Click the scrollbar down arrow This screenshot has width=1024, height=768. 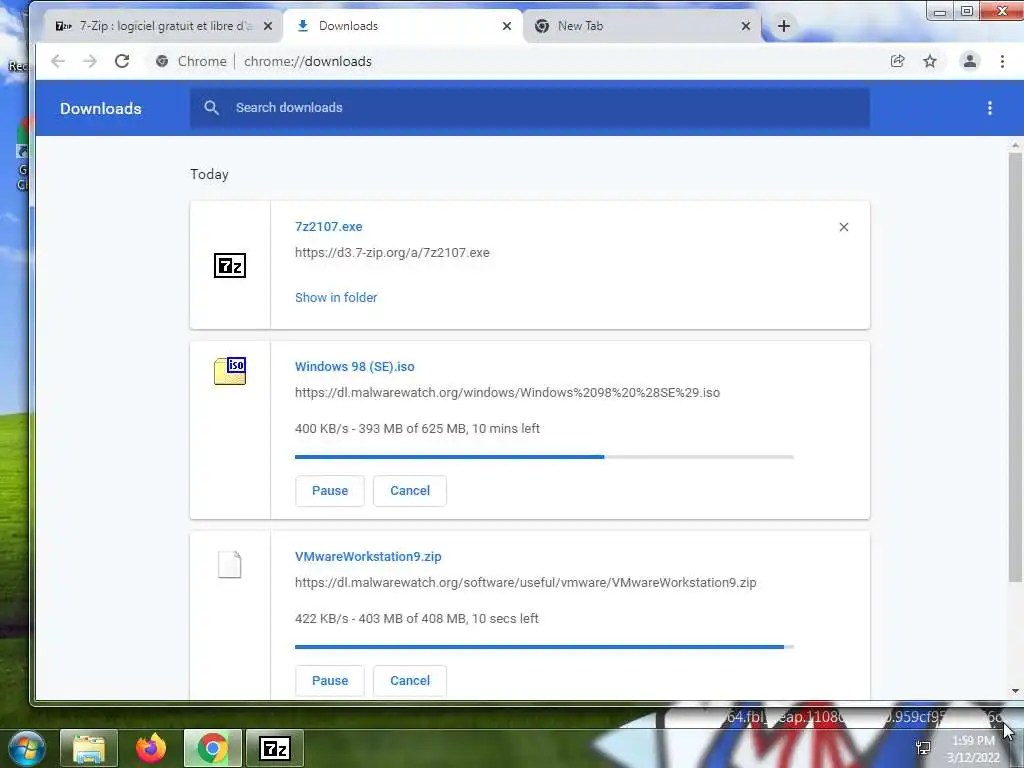click(1015, 691)
